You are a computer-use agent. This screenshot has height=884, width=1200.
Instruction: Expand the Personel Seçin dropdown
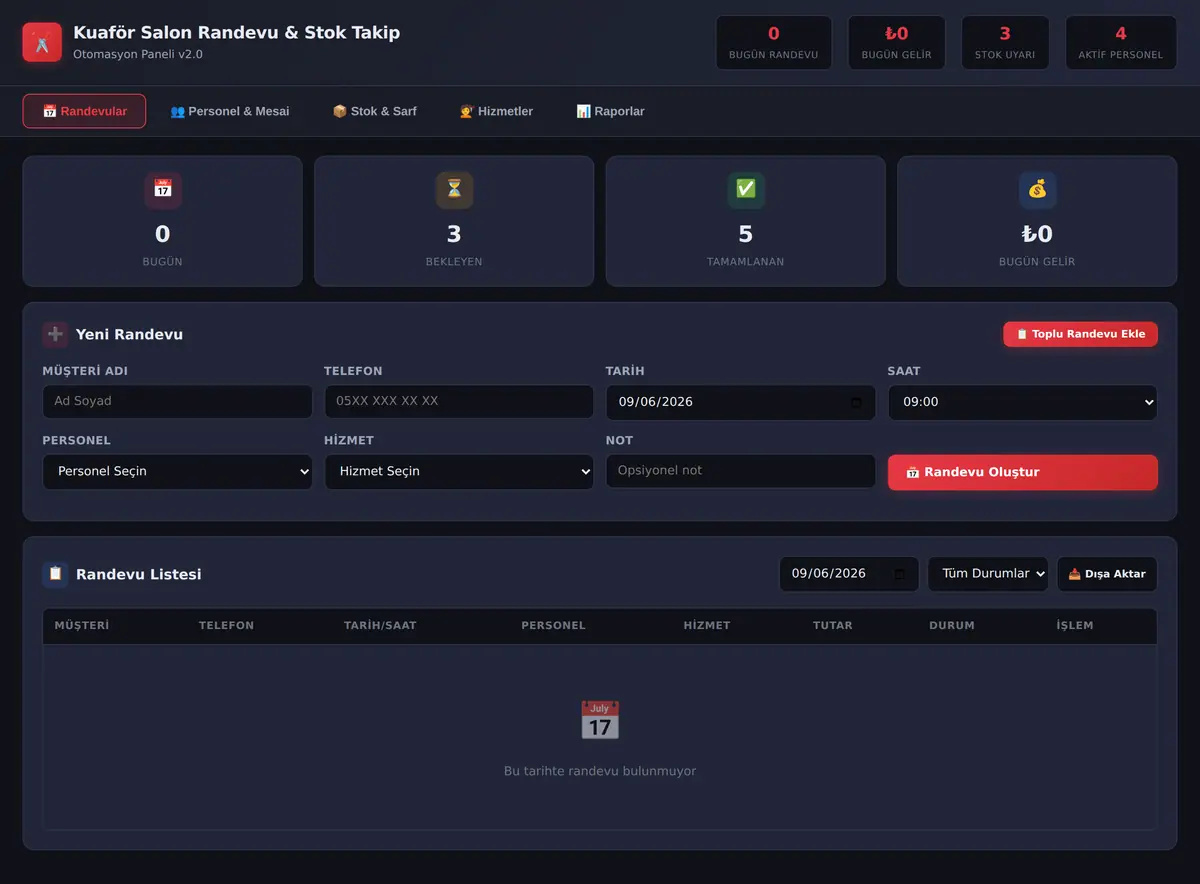[x=177, y=471]
